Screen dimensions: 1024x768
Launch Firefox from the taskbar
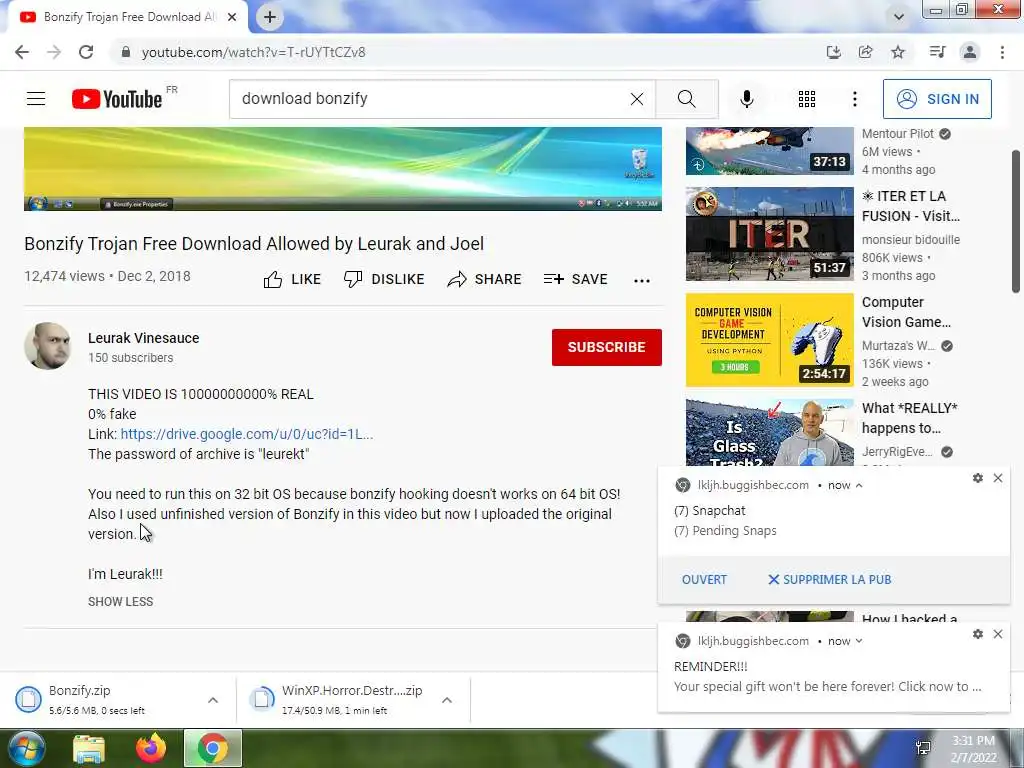(151, 748)
